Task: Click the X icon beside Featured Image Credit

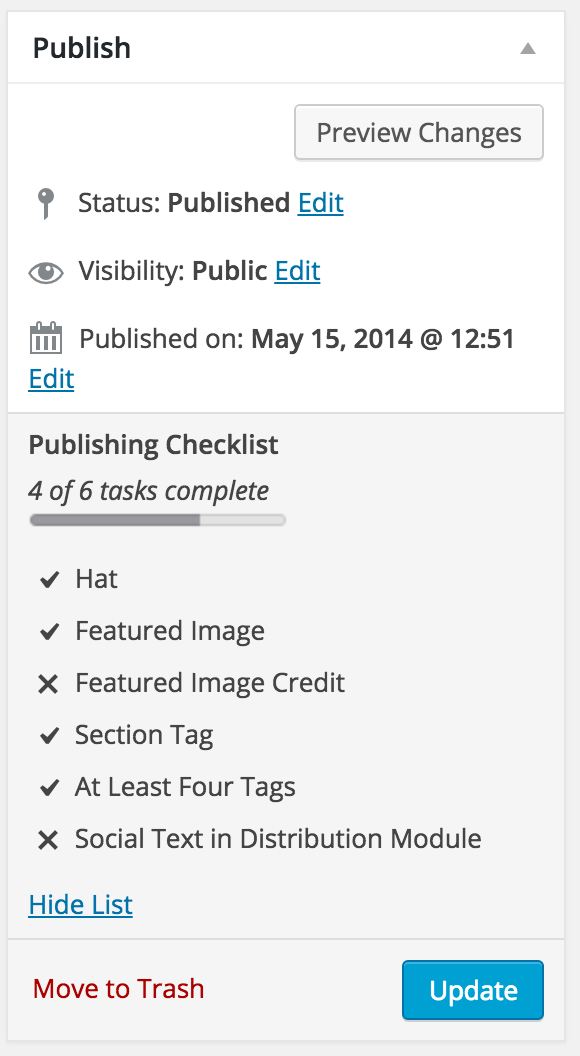Action: tap(48, 684)
